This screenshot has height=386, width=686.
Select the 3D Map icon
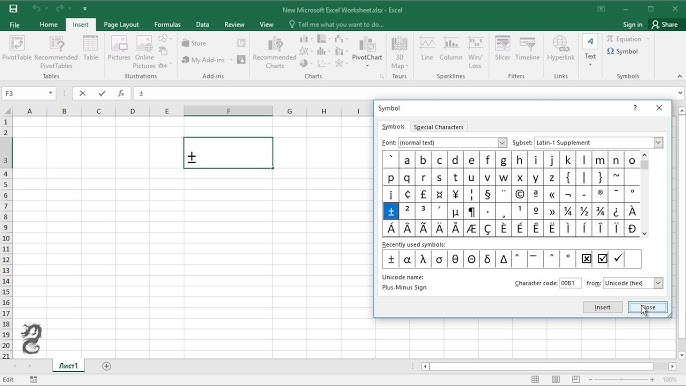coord(399,44)
